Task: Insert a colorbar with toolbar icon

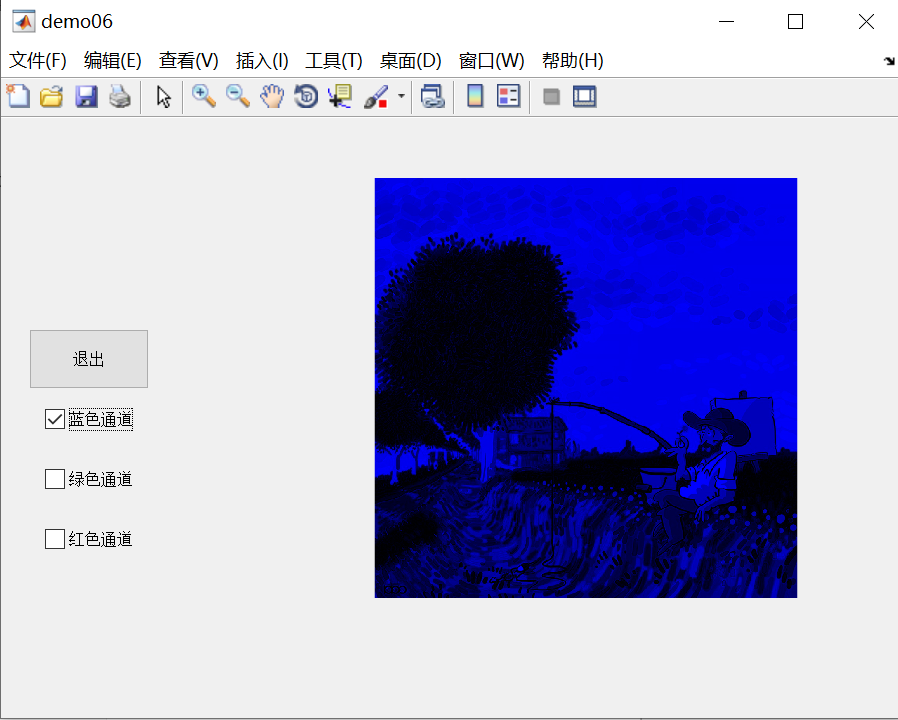Action: (x=475, y=96)
